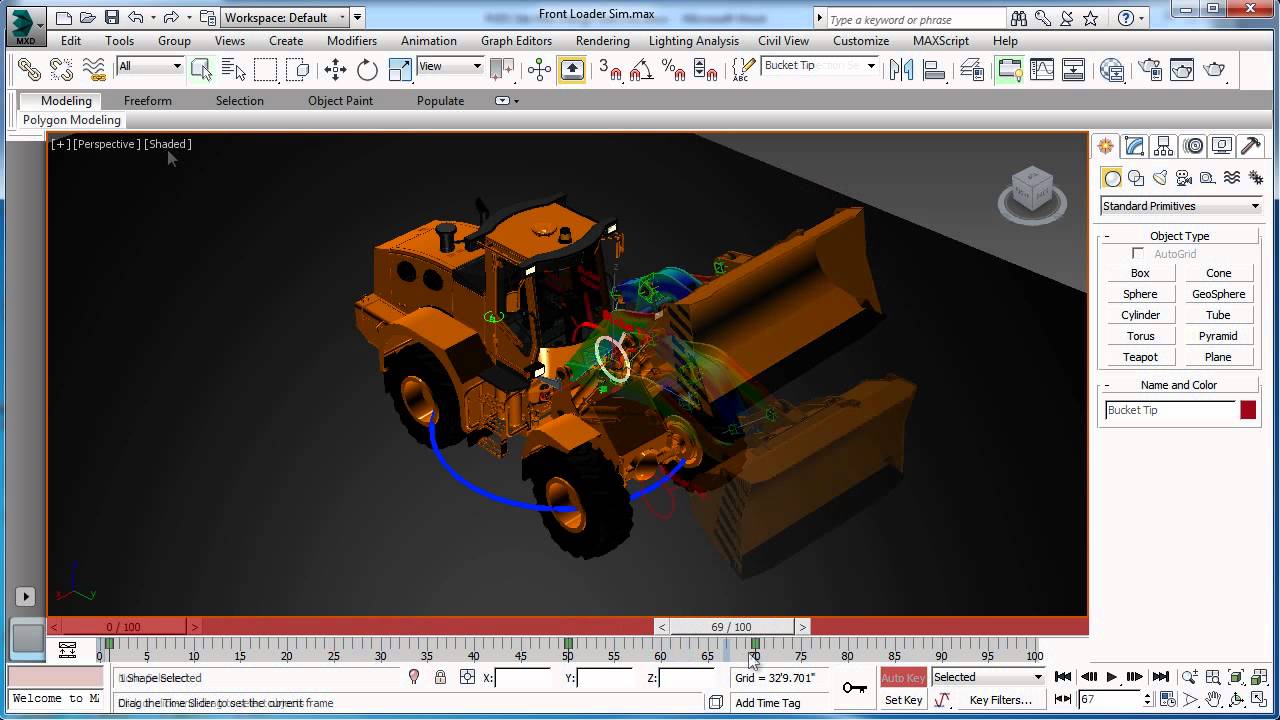Click the Align tool icon
Screen dimensions: 1280x720
click(x=934, y=69)
